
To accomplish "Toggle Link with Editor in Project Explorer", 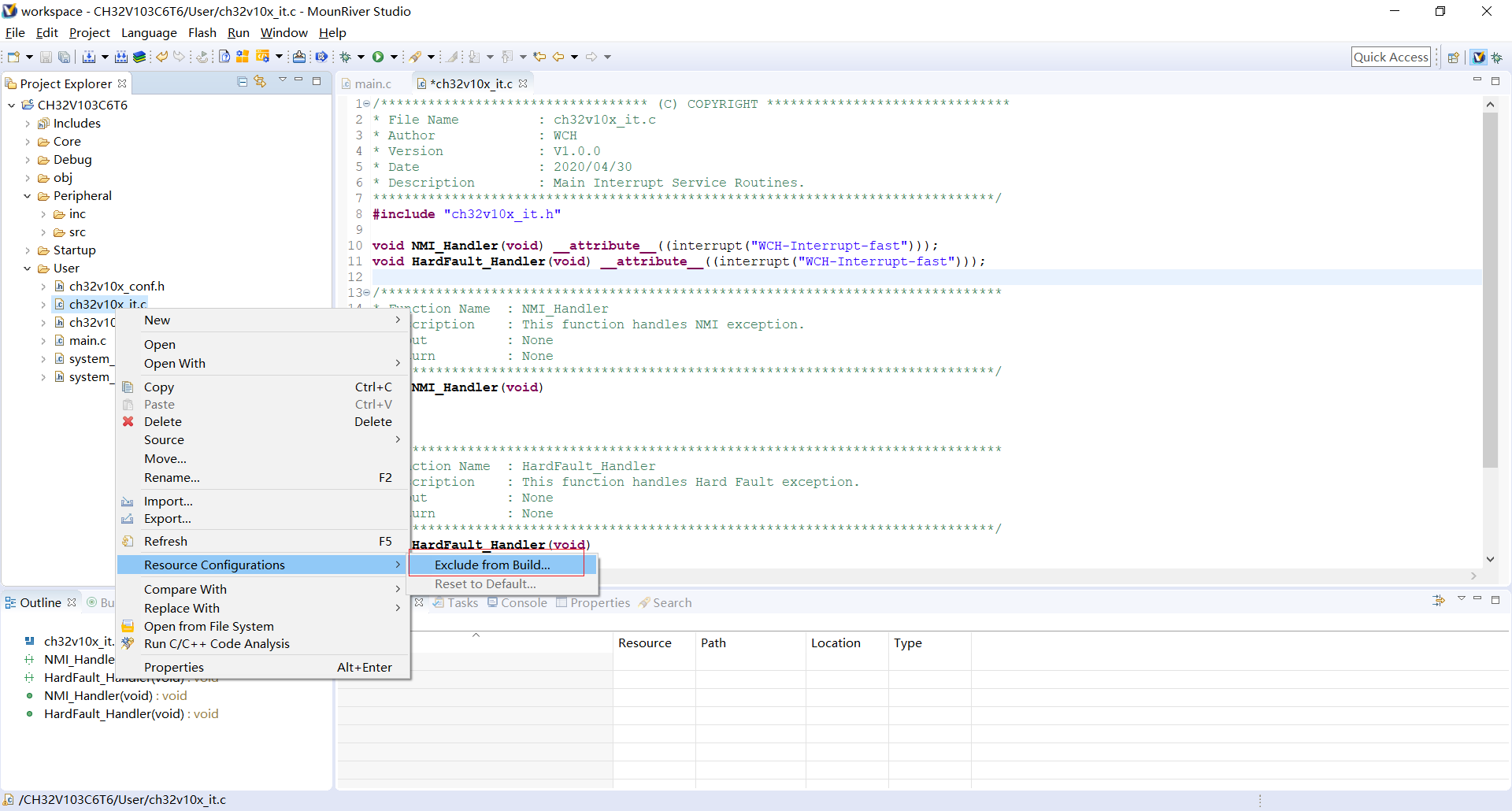I will [x=260, y=82].
